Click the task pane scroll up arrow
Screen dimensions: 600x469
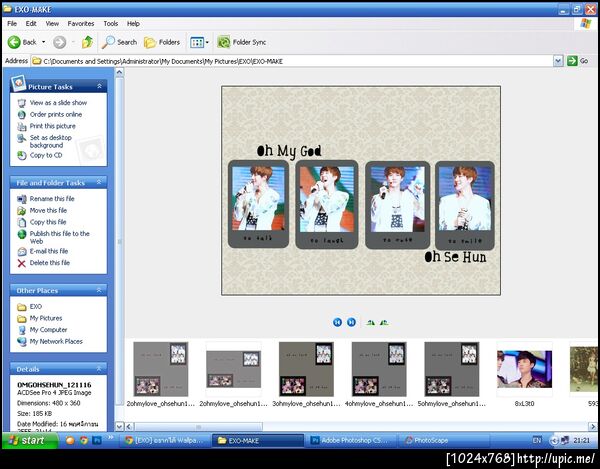tap(120, 72)
